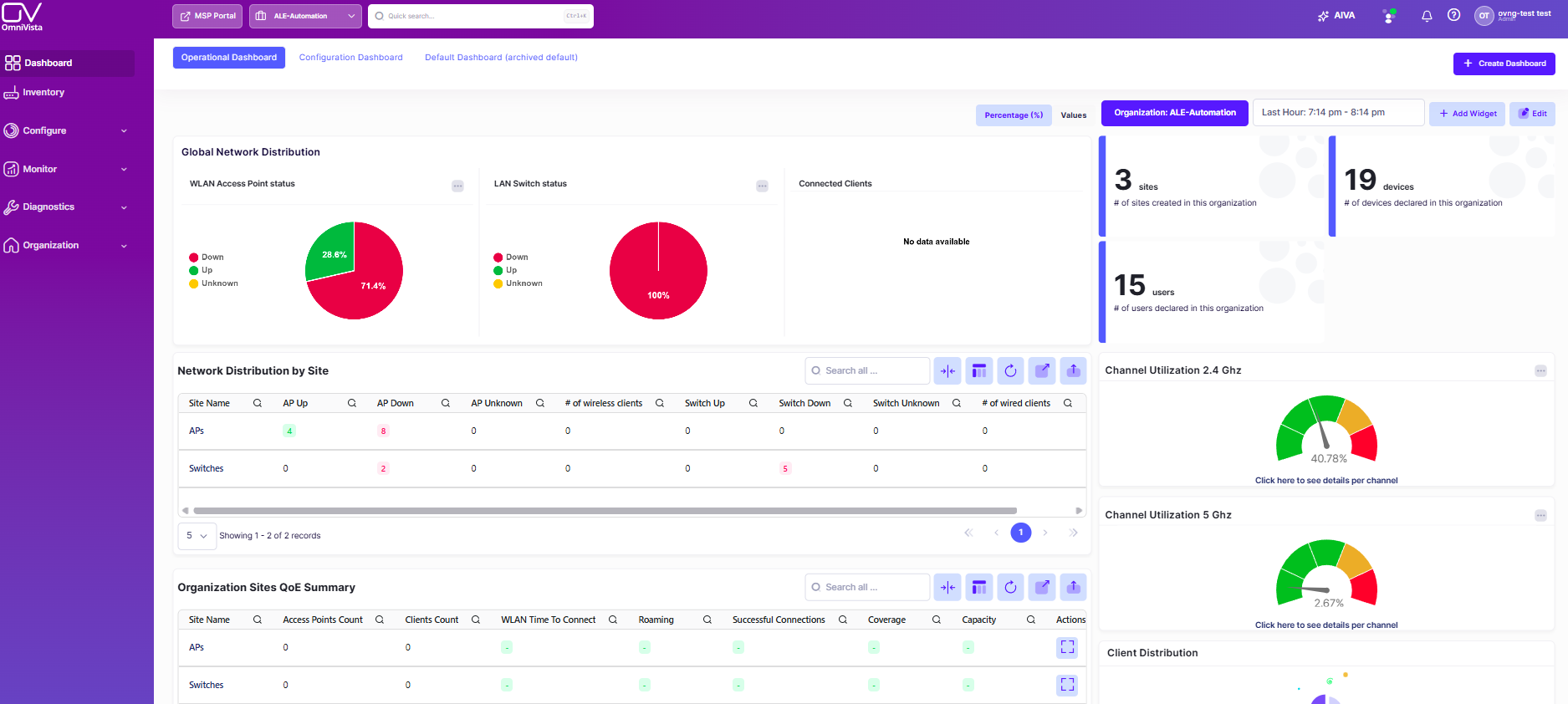
Task: Export the Network Distribution by Site table
Action: pos(1074,370)
